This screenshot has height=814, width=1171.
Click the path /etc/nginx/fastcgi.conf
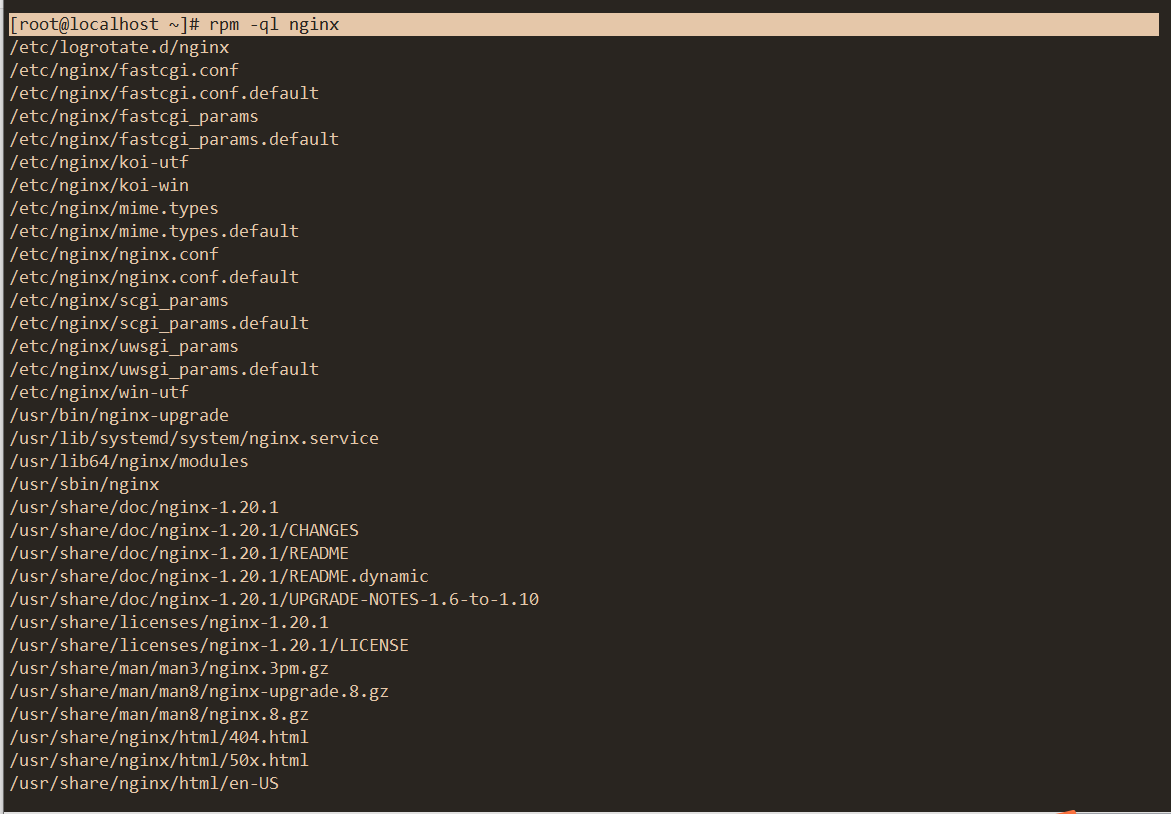click(x=124, y=70)
